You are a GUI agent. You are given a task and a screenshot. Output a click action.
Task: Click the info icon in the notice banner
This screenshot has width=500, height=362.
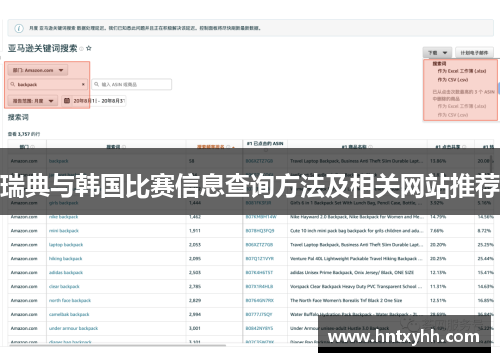(19, 28)
